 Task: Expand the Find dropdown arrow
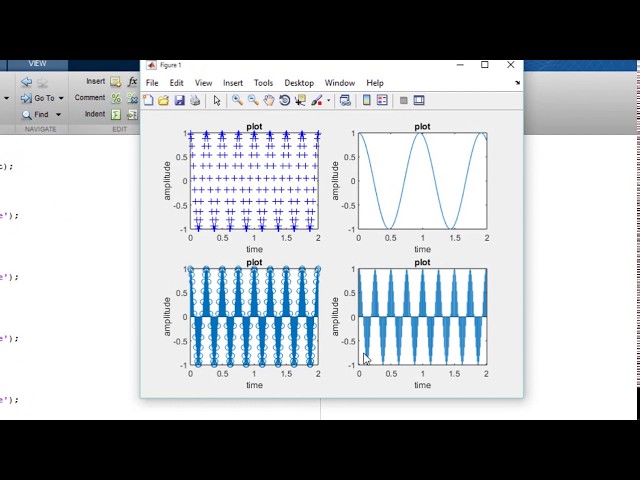tap(58, 115)
